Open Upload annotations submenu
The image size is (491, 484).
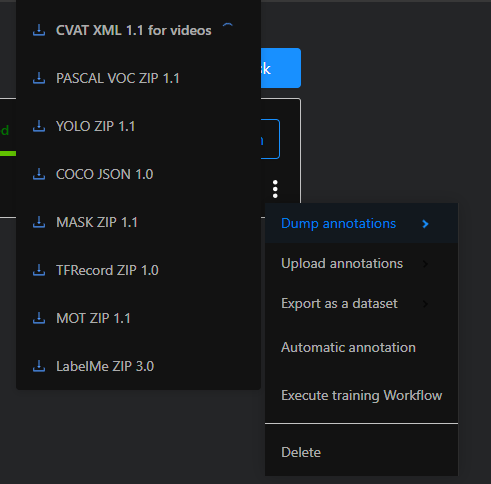[361, 264]
